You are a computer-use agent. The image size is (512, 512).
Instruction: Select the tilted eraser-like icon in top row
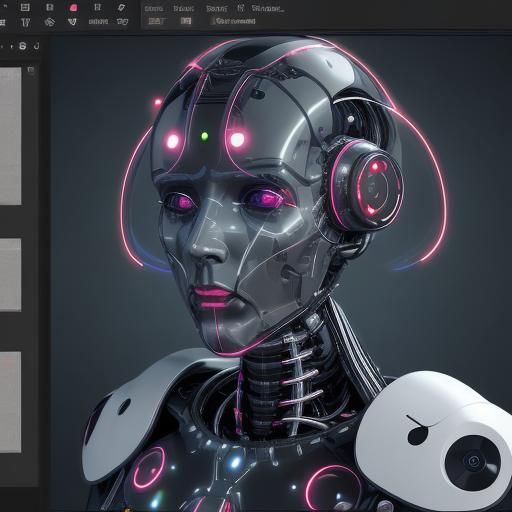click(x=122, y=7)
